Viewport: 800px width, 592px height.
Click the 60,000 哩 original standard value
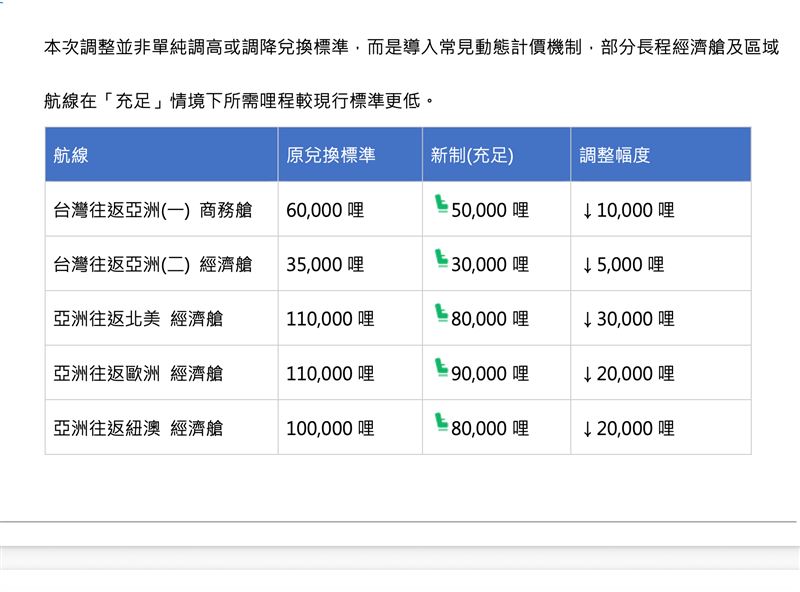click(x=325, y=210)
